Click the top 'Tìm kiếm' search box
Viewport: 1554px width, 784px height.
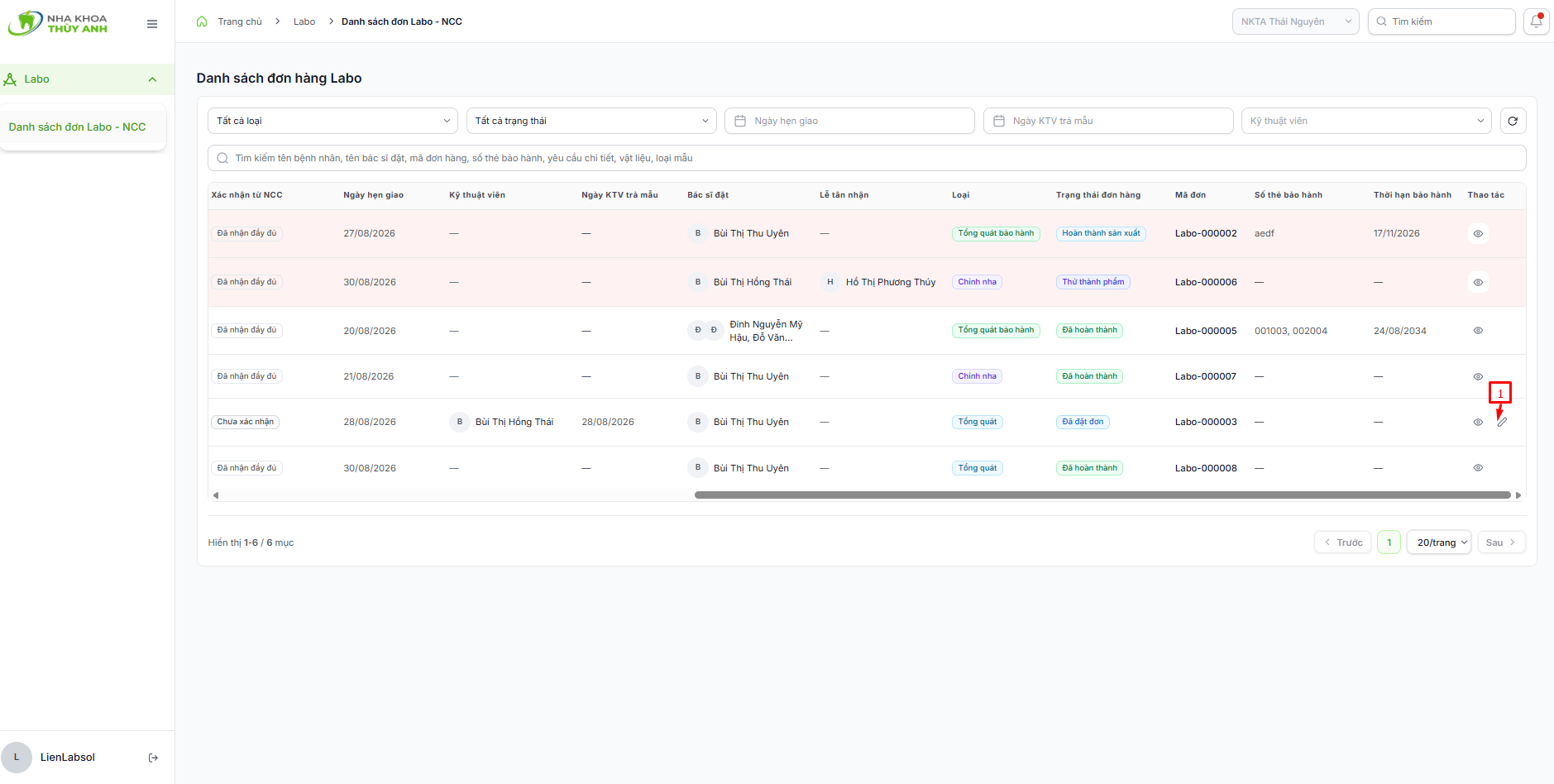pos(1442,22)
